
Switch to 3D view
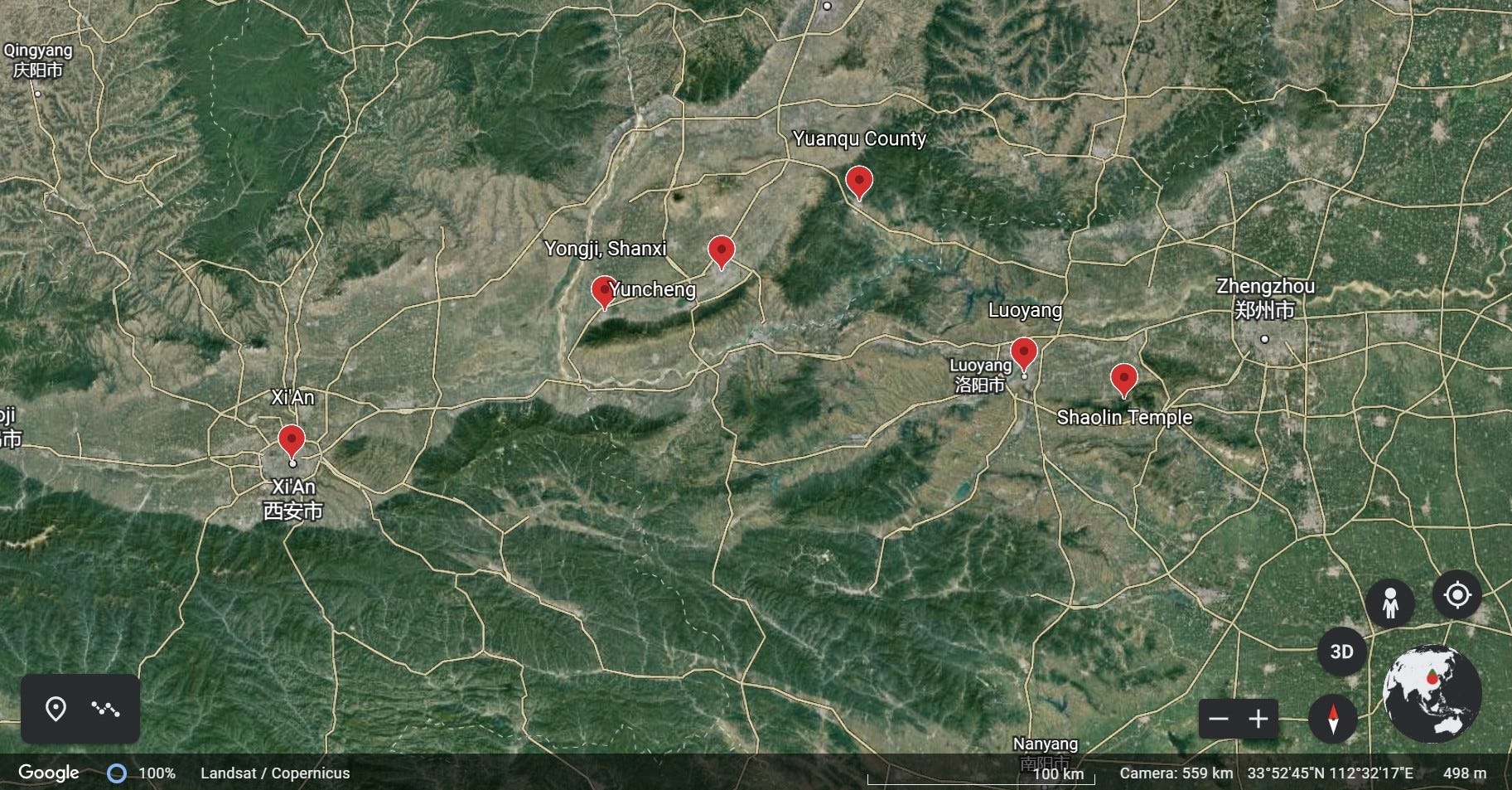1342,652
